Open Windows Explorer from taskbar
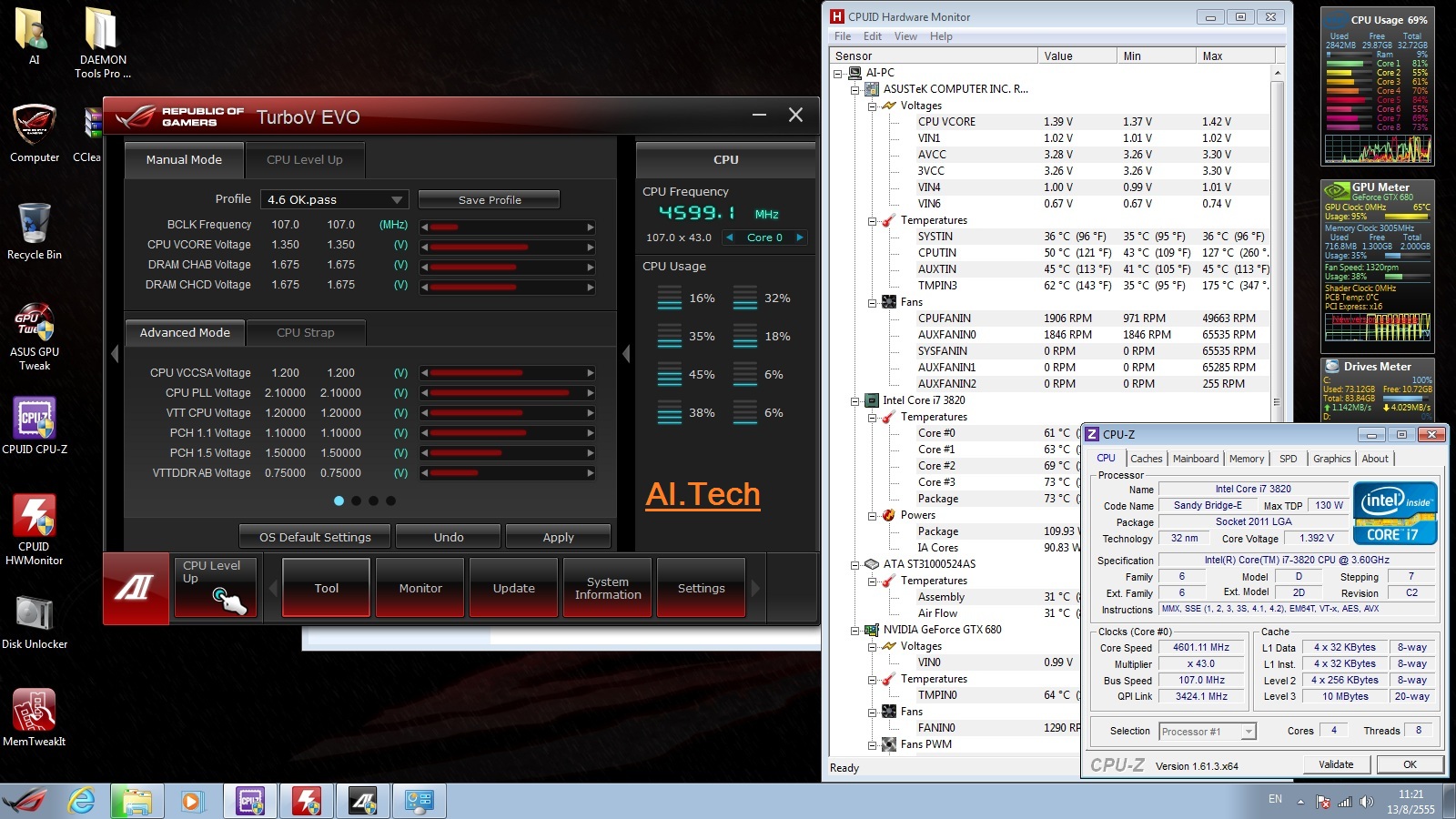 coord(136,802)
